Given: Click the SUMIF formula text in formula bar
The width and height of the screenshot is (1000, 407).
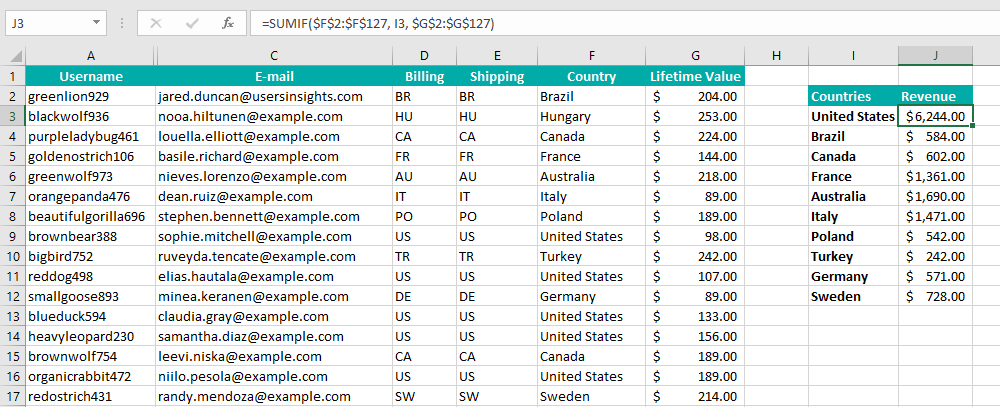Looking at the screenshot, I should click(x=378, y=24).
